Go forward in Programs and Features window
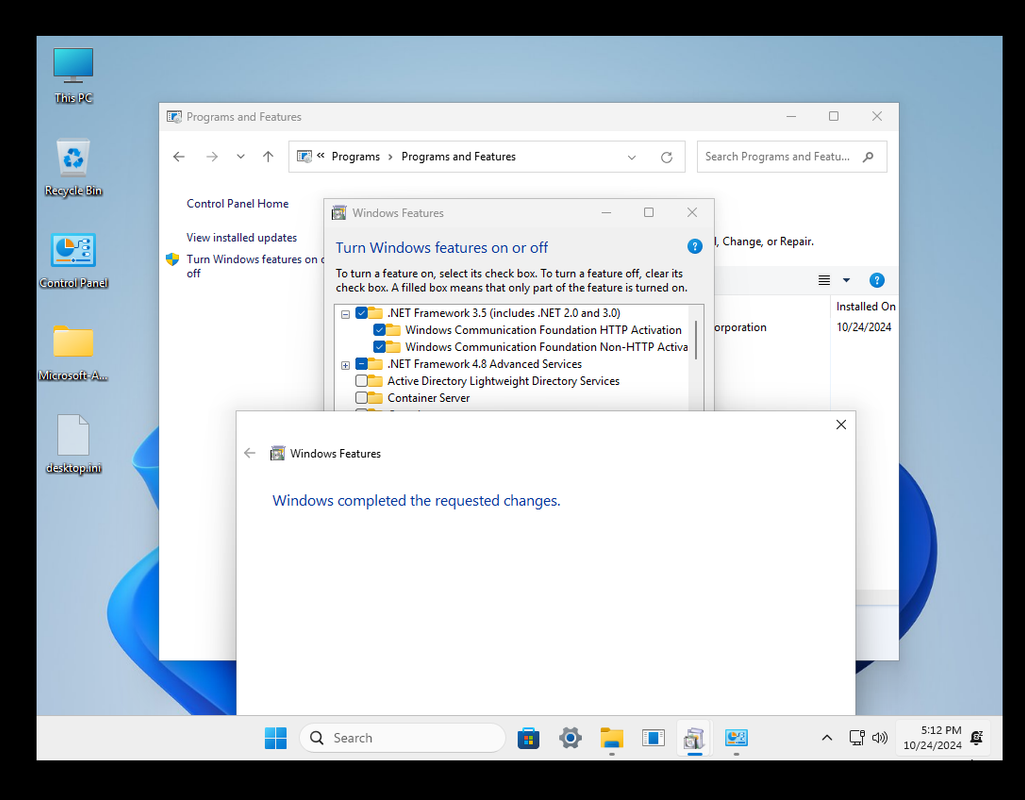Viewport: 1025px width, 800px height. pyautogui.click(x=212, y=157)
